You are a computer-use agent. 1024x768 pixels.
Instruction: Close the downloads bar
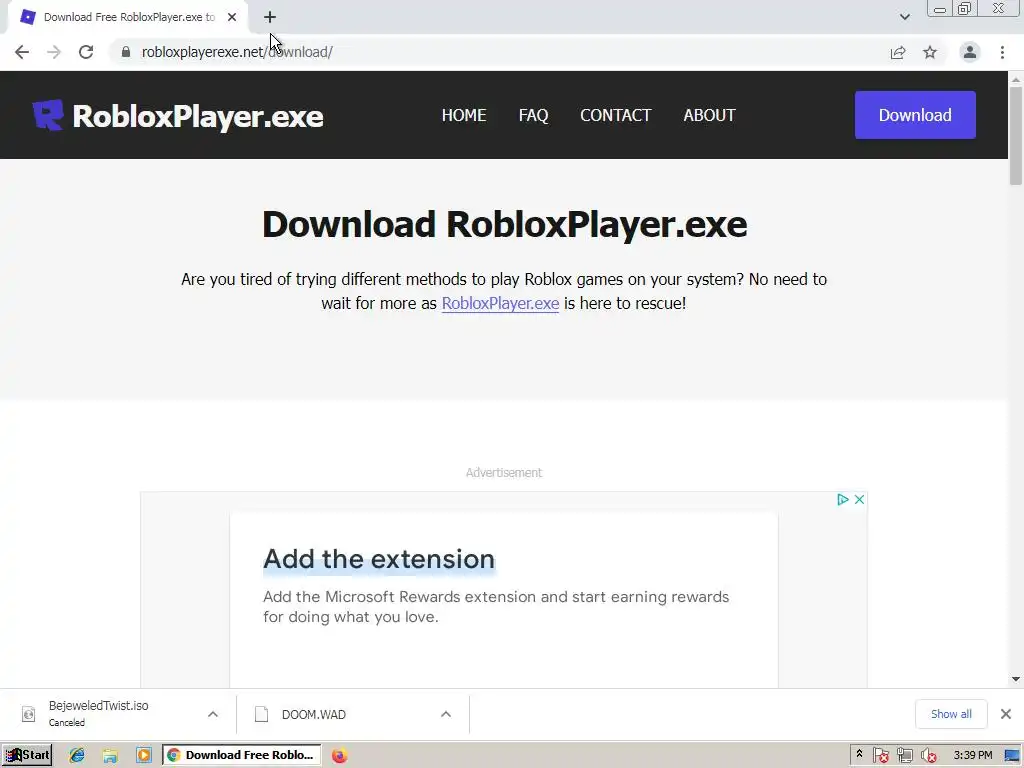[x=1006, y=714]
